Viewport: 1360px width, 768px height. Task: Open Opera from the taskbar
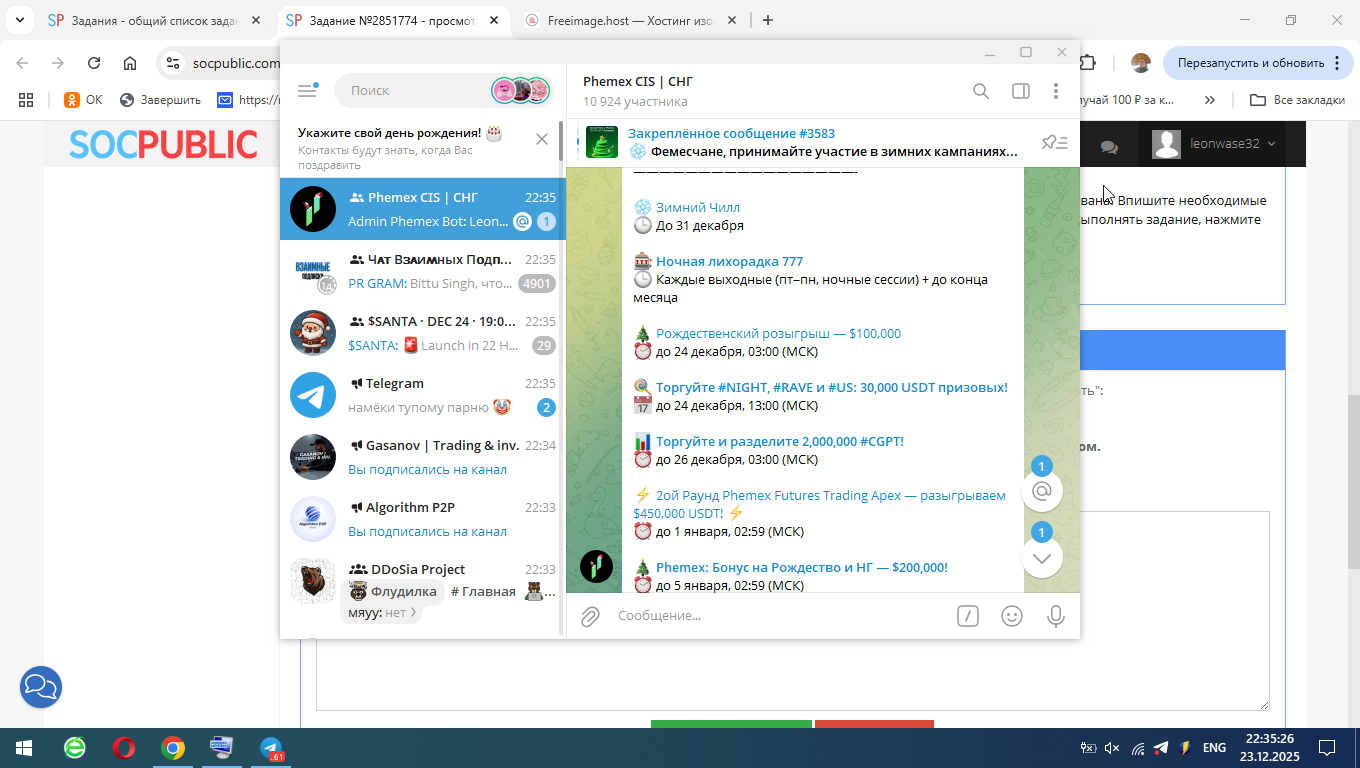124,747
